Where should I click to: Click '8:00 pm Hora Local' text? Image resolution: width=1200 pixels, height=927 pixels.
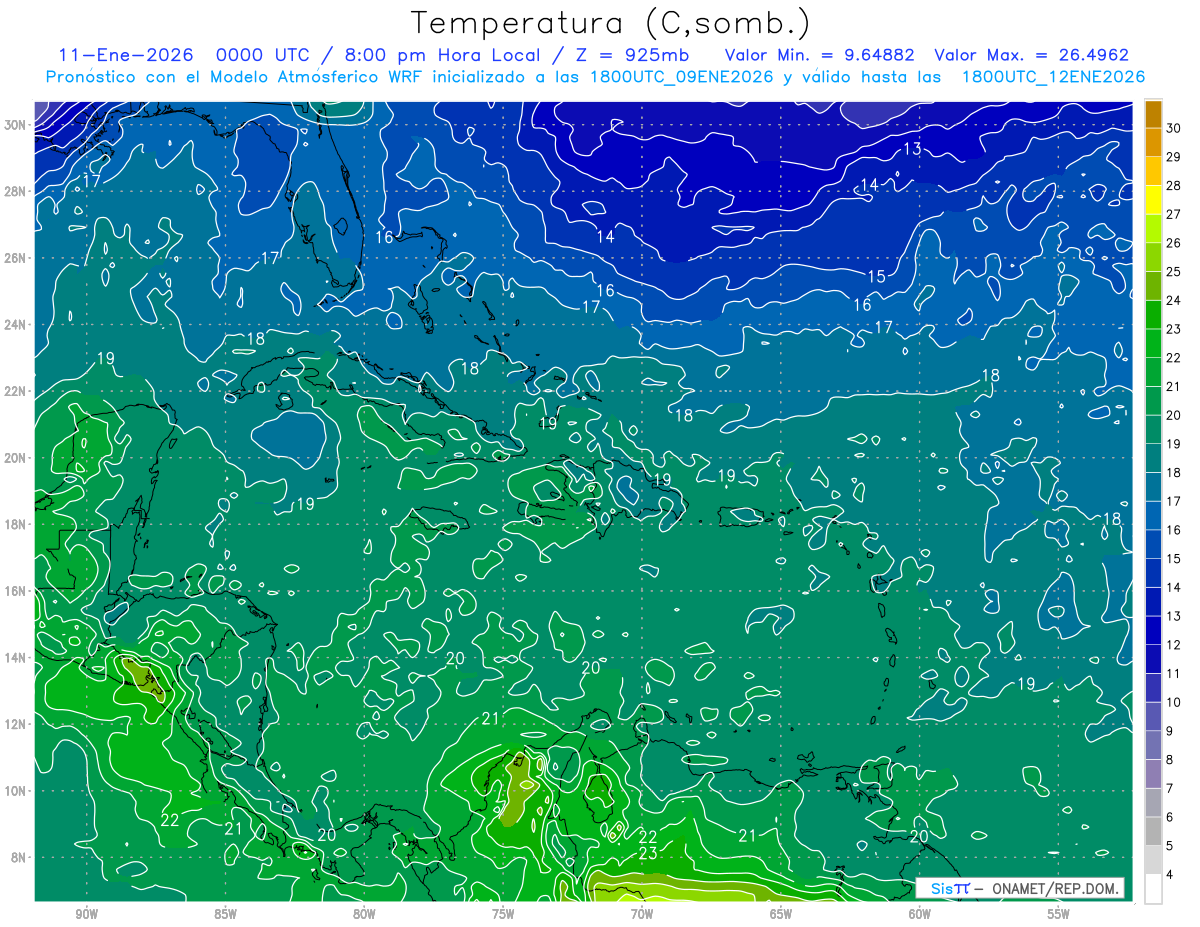[442, 56]
